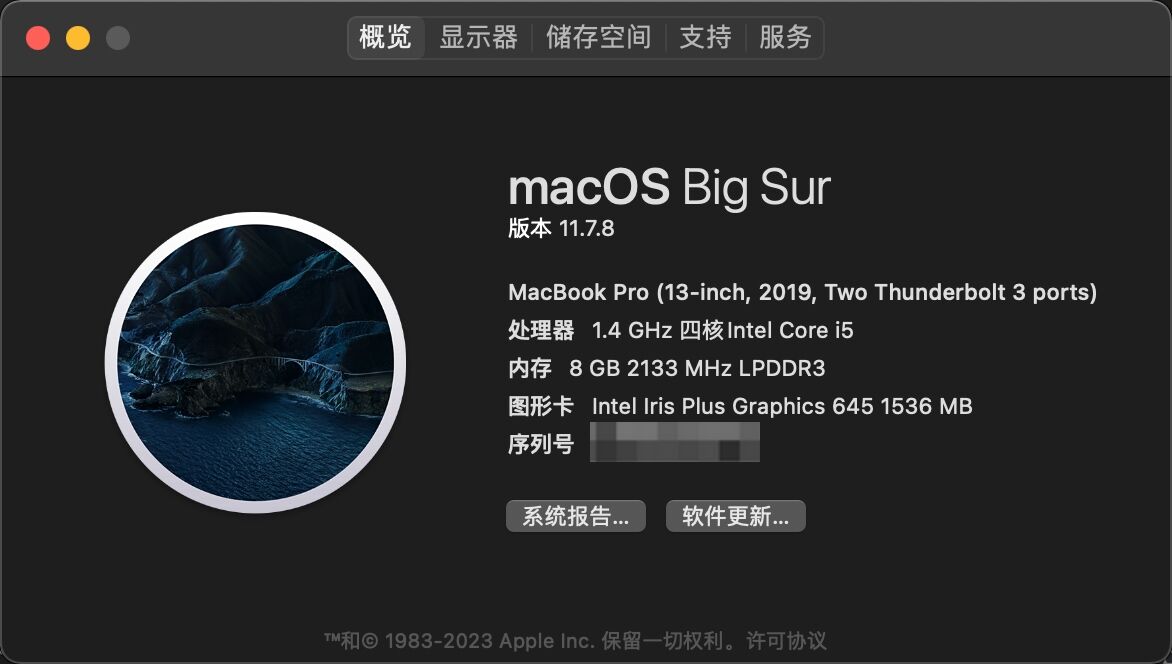This screenshot has height=664, width=1172.
Task: Minimize window using yellow button
Action: [x=78, y=37]
